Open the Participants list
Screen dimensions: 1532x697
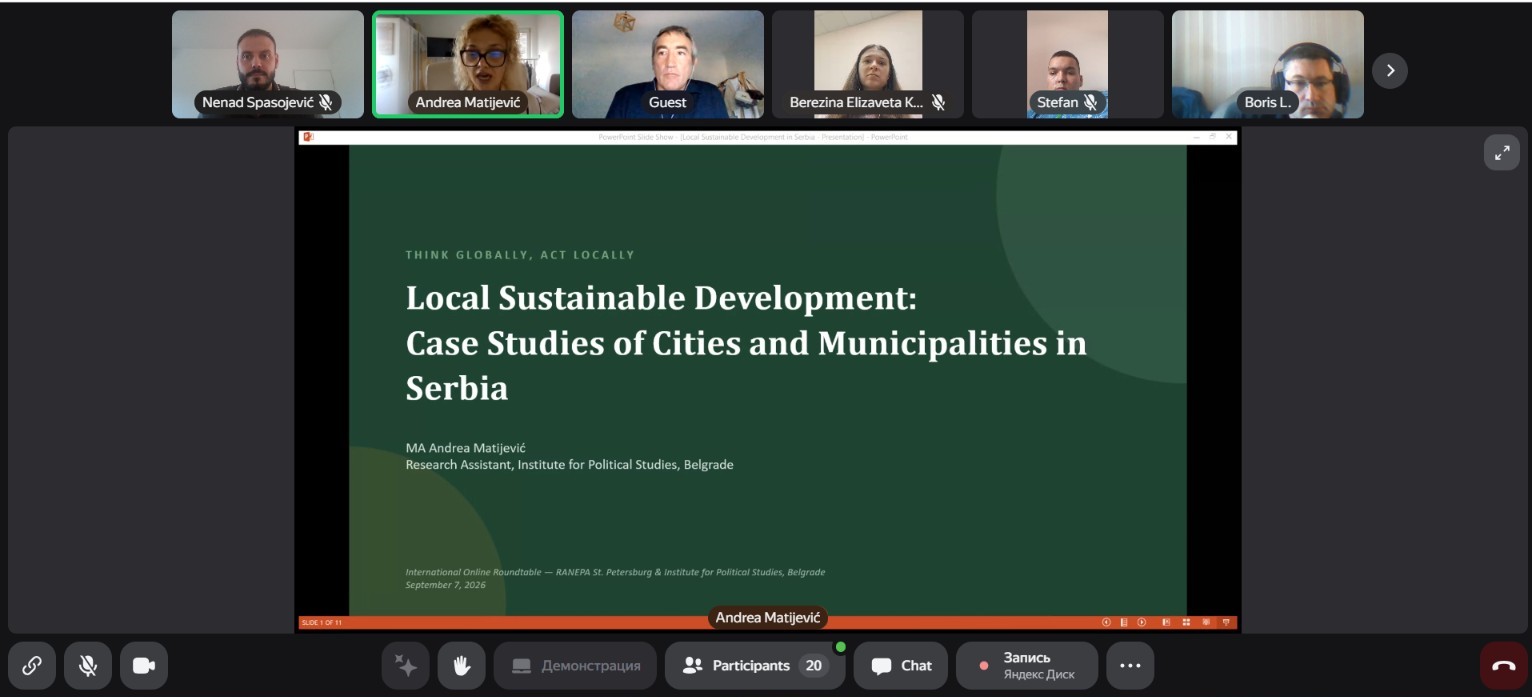[755, 665]
